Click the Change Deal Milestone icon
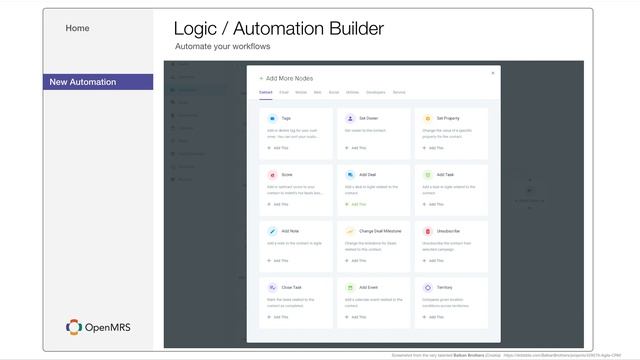The width and height of the screenshot is (640, 360). [350, 231]
